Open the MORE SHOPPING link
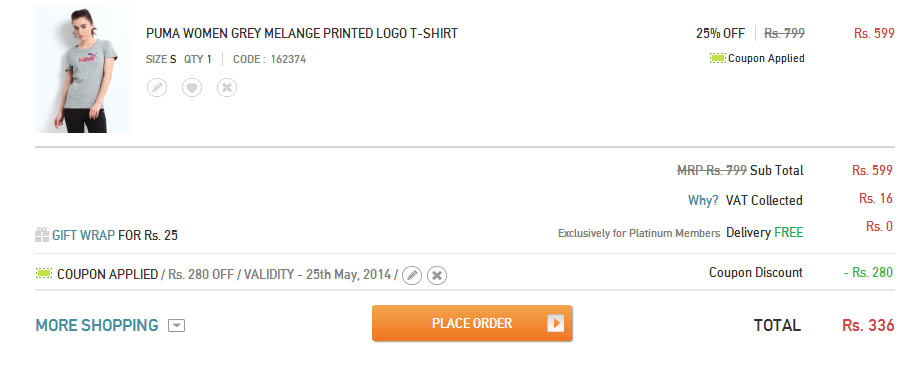 click(x=97, y=325)
